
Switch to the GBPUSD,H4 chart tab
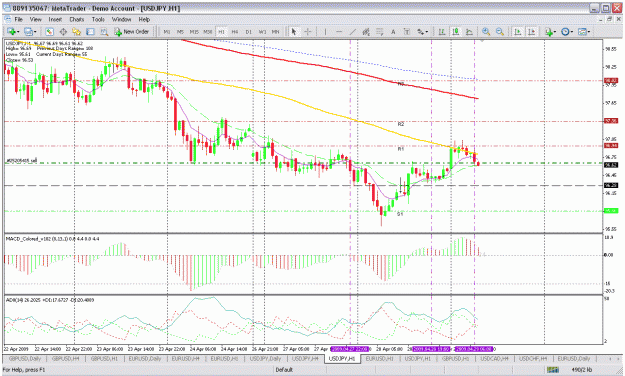pyautogui.click(x=65, y=359)
